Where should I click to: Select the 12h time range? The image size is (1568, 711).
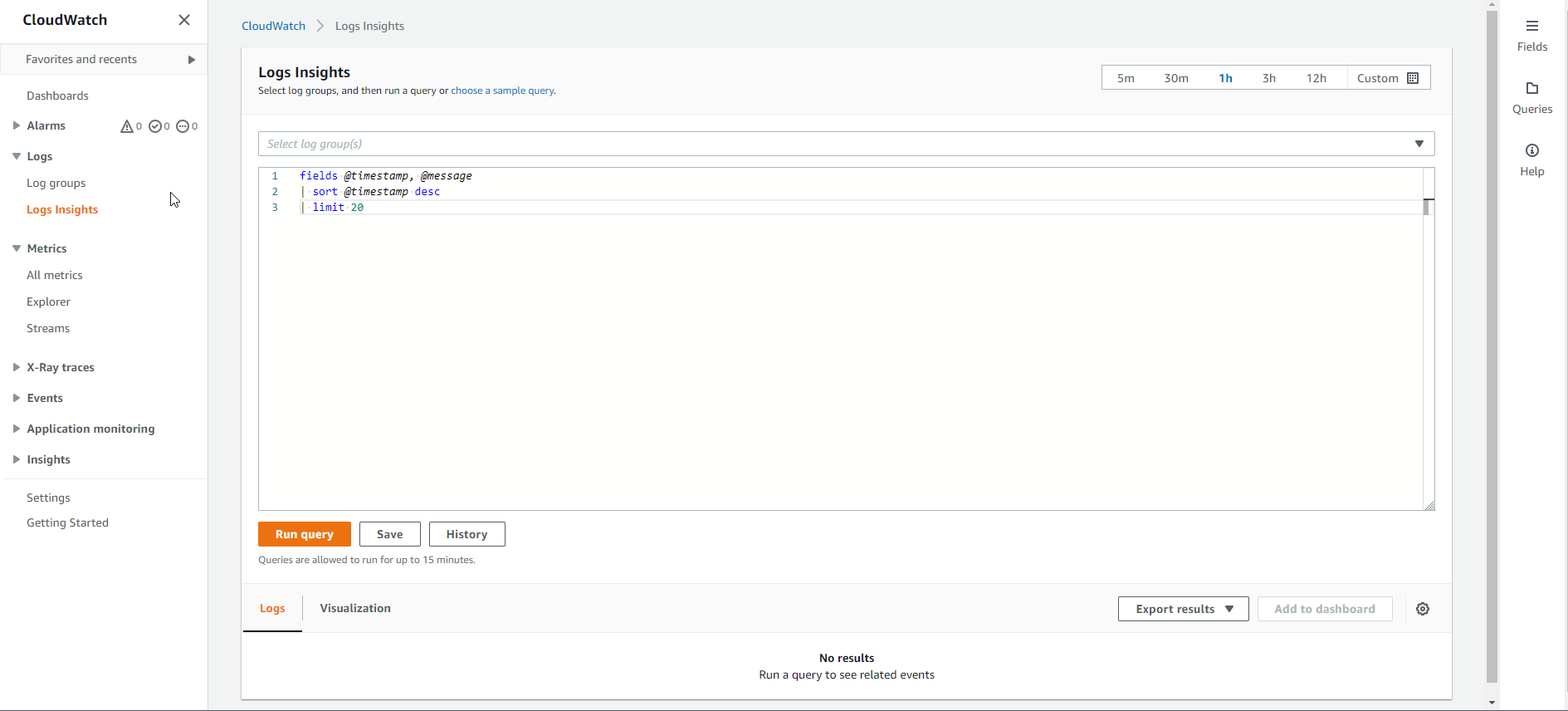1316,78
